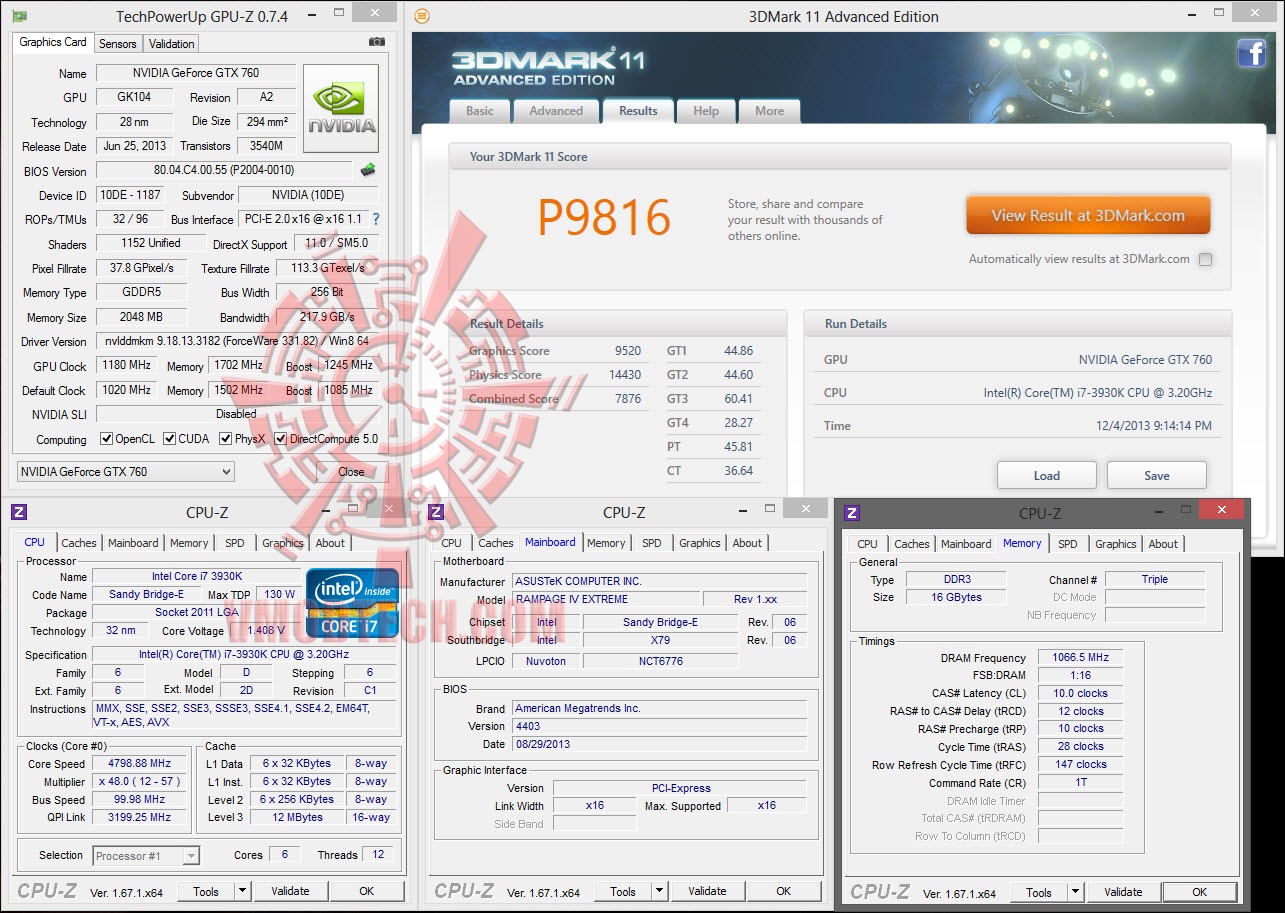Viewport: 1285px width, 913px height.
Task: Click the Graphics Score 9520 value
Action: tap(628, 351)
